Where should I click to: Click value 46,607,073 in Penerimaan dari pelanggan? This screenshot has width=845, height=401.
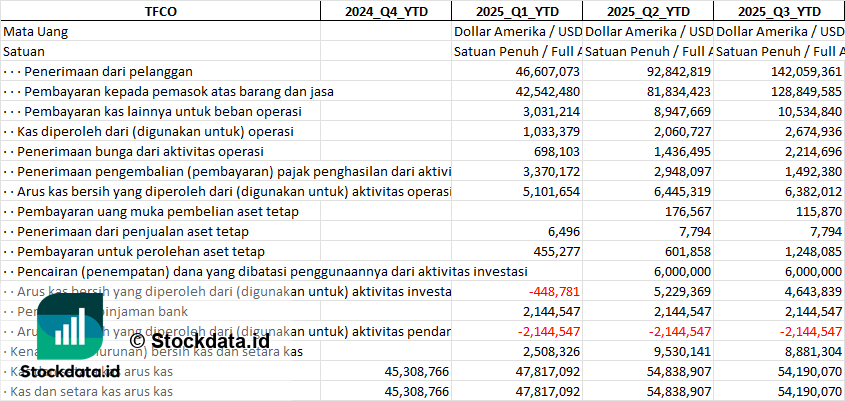tap(546, 71)
